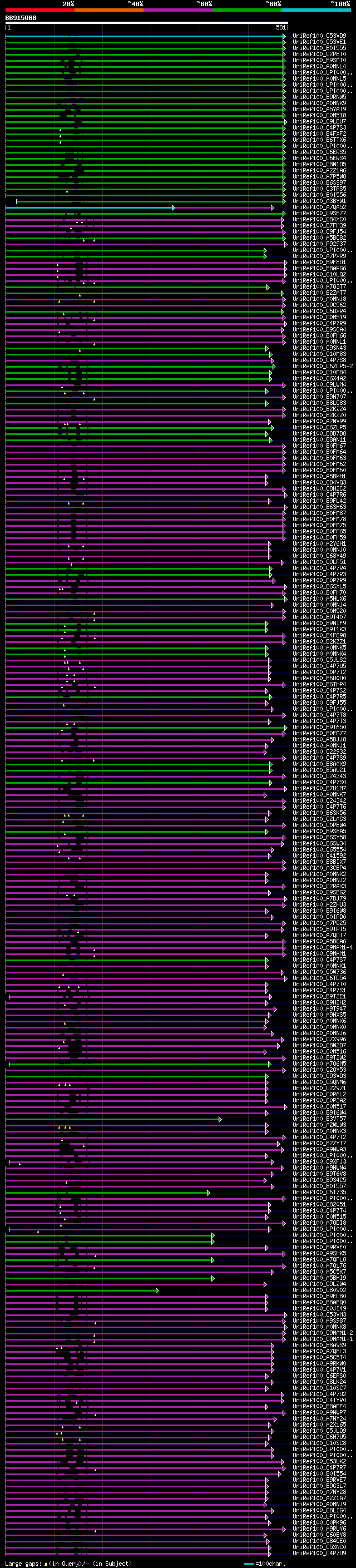The height and width of the screenshot is (1568, 356).
Task: Click the UniRef100_B9RNW5 label
Action: 319,97
